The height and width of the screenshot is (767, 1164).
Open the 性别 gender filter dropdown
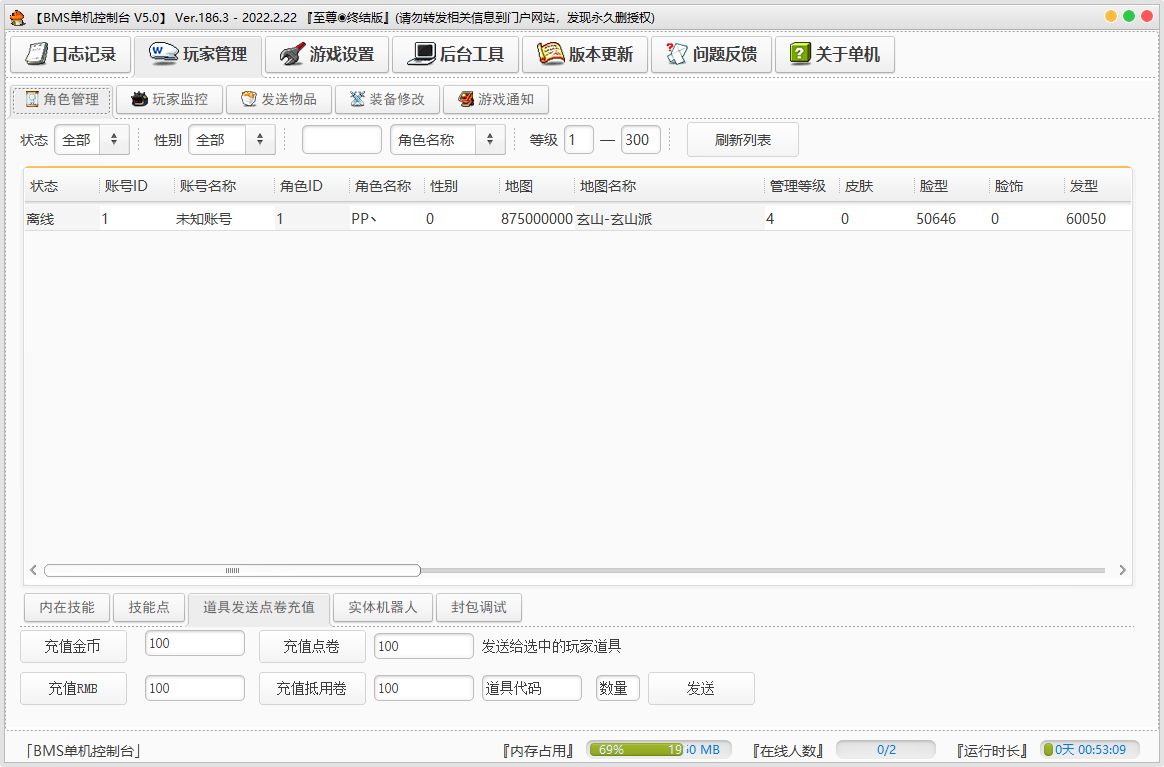231,140
